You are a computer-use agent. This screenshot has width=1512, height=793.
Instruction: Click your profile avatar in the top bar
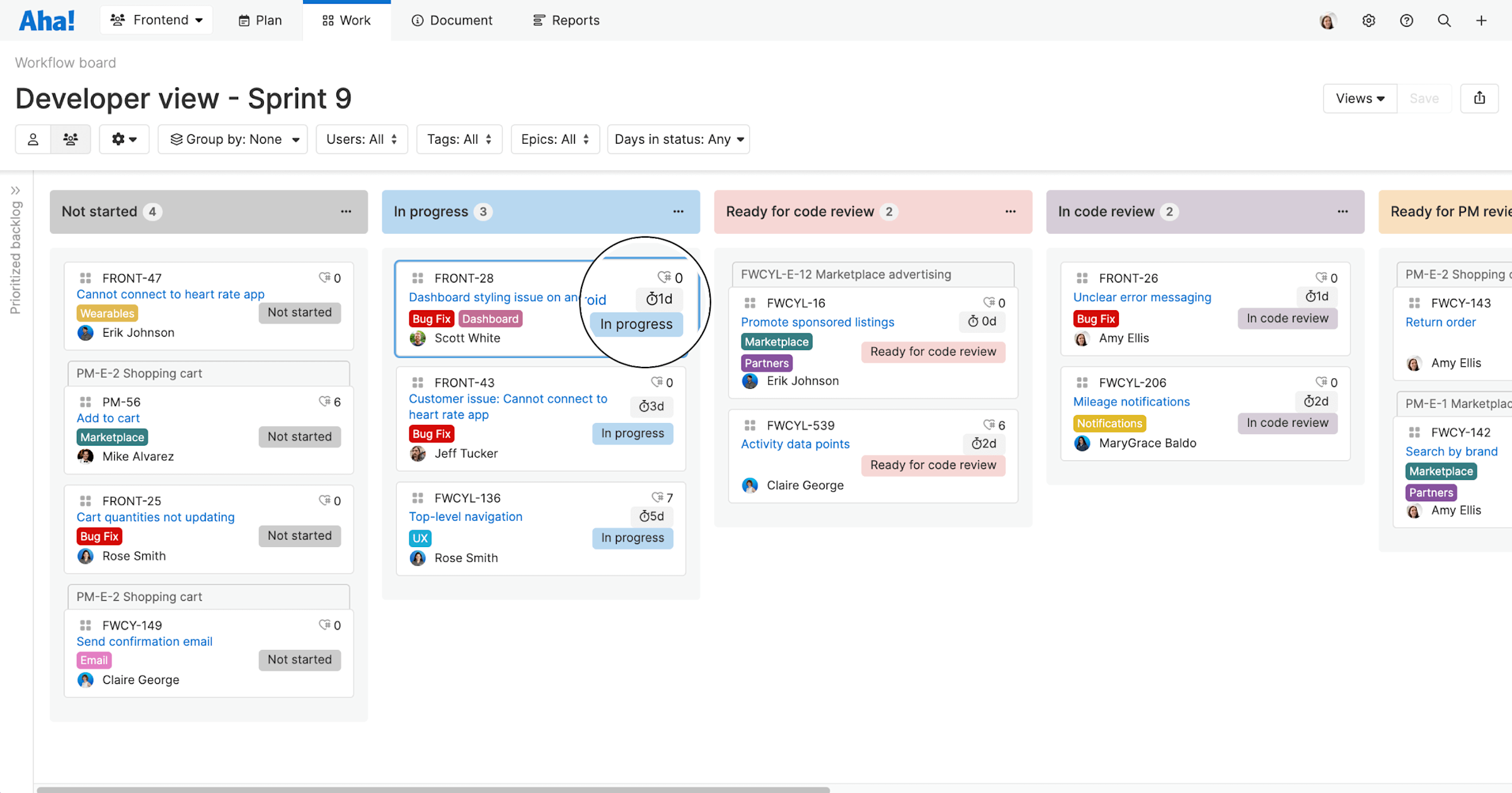tap(1327, 20)
